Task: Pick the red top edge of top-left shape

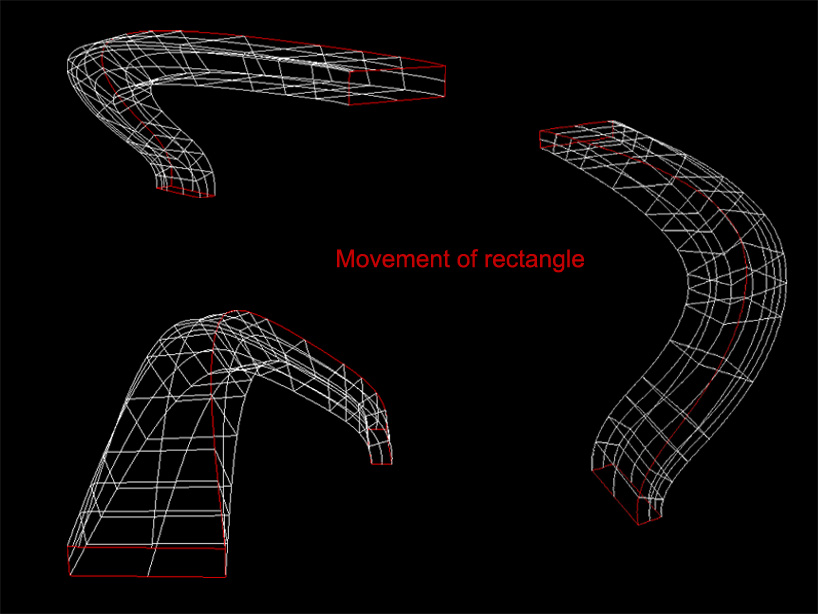Action: (x=300, y=45)
